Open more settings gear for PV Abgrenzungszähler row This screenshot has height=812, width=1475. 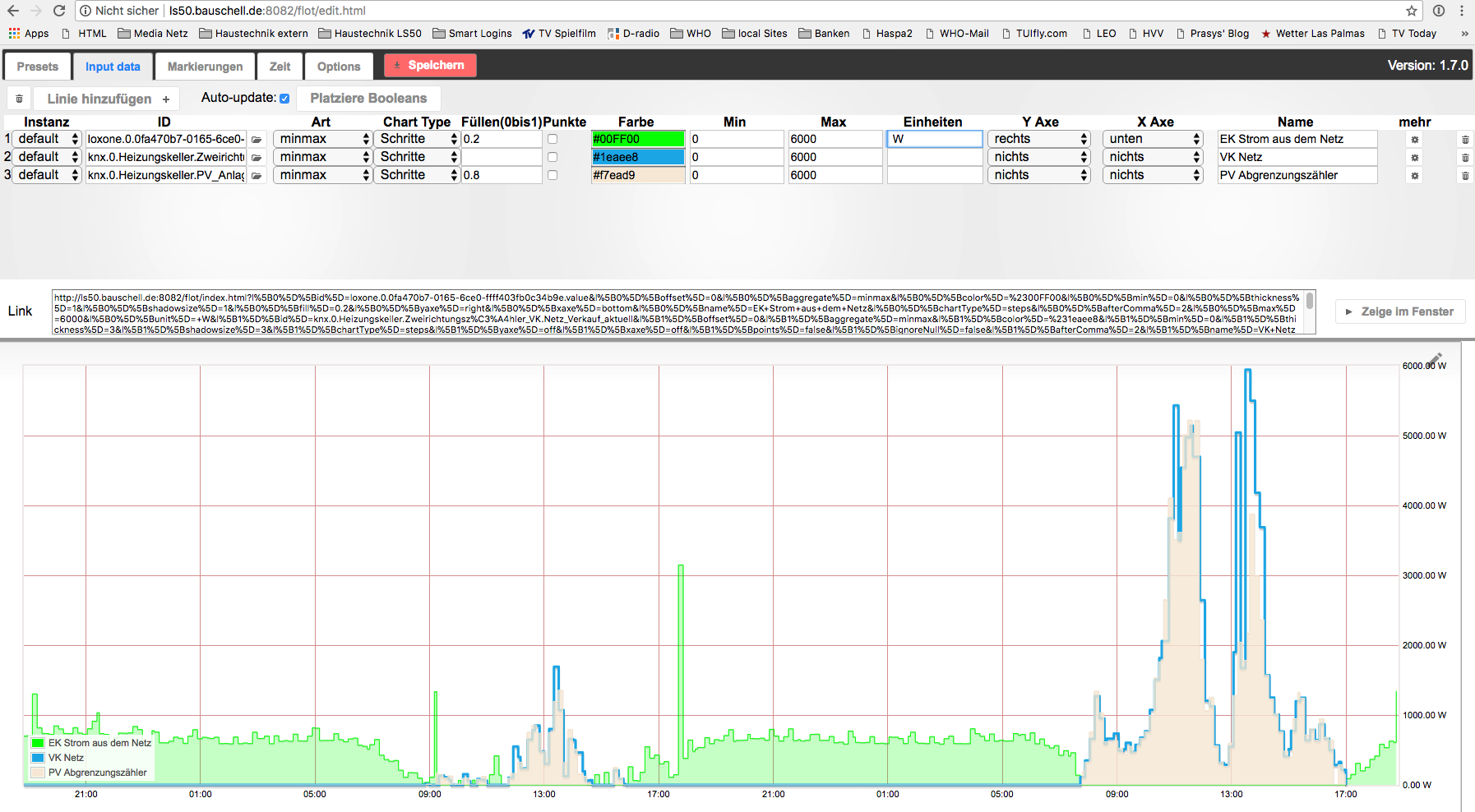point(1415,175)
